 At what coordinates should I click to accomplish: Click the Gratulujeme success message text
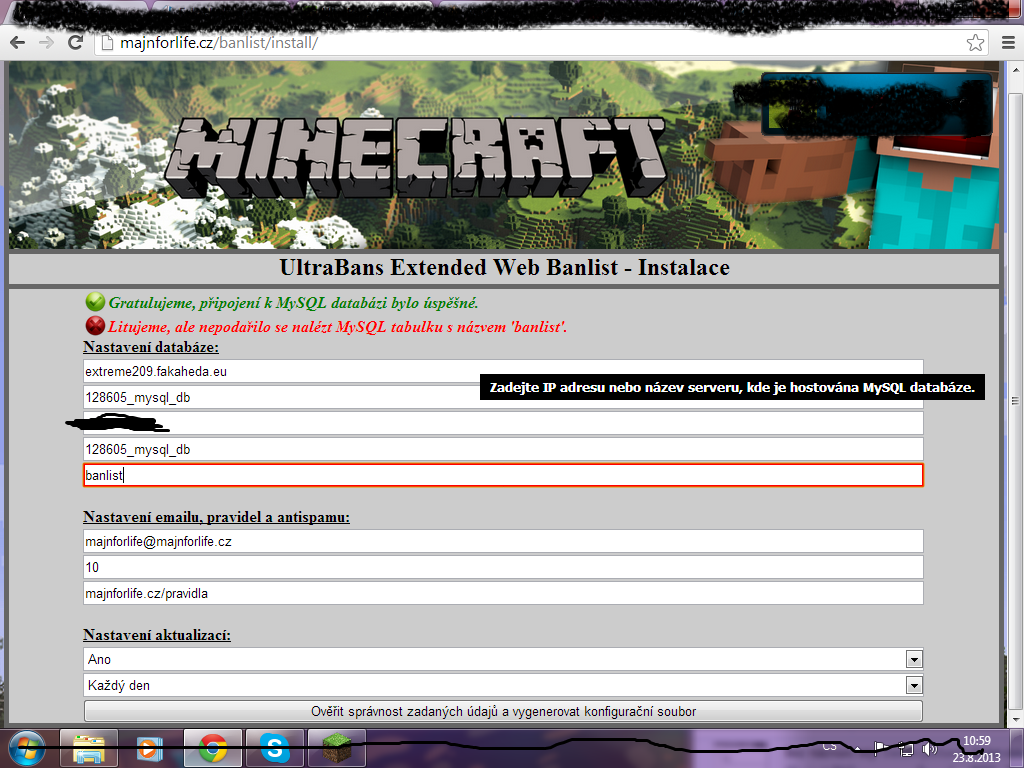coord(293,303)
